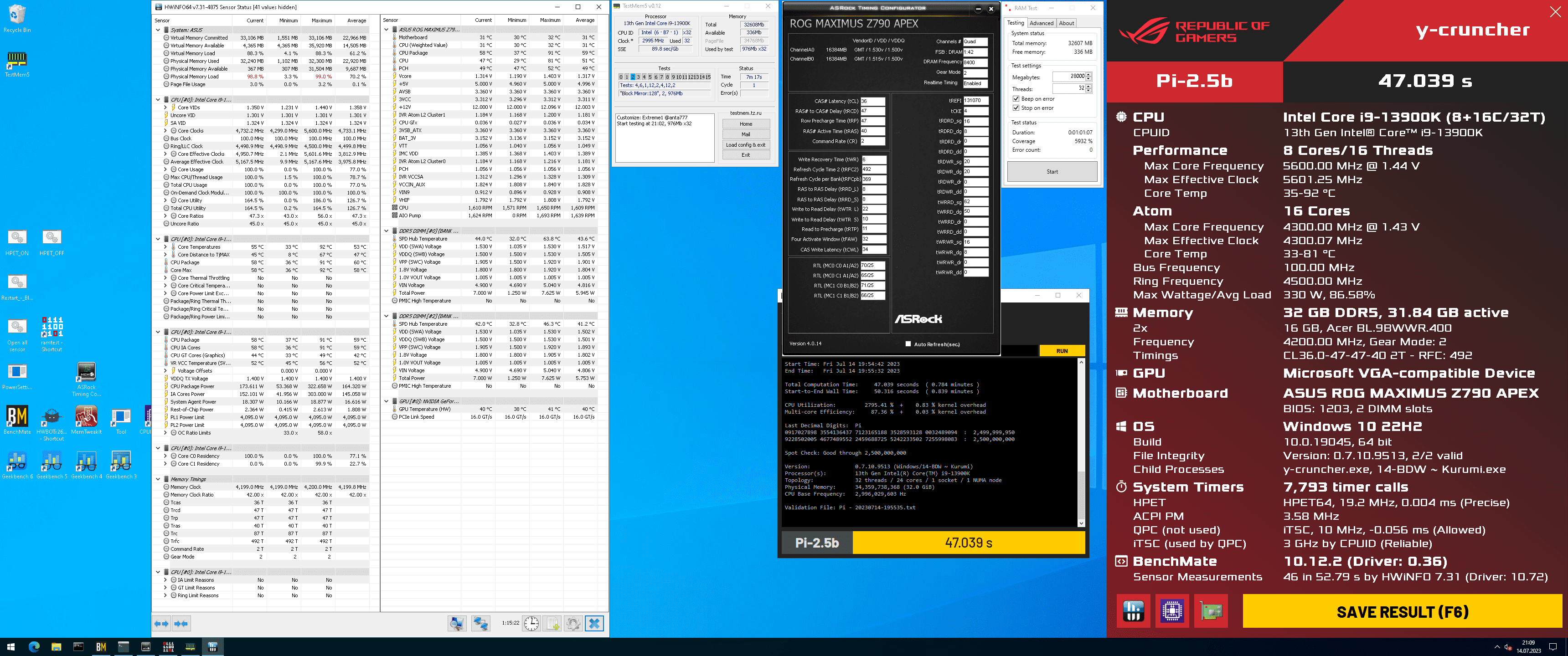Click the HWiNFO log file icon
The width and height of the screenshot is (1568, 656).
(x=552, y=623)
